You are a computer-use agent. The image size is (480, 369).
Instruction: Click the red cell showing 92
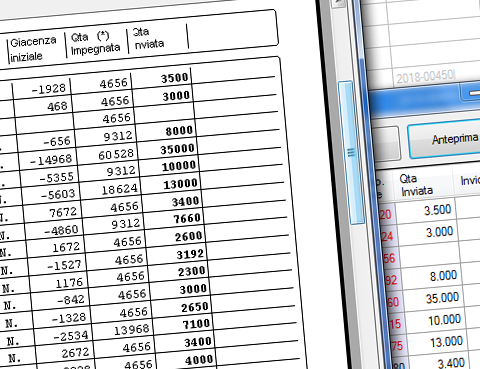390,280
